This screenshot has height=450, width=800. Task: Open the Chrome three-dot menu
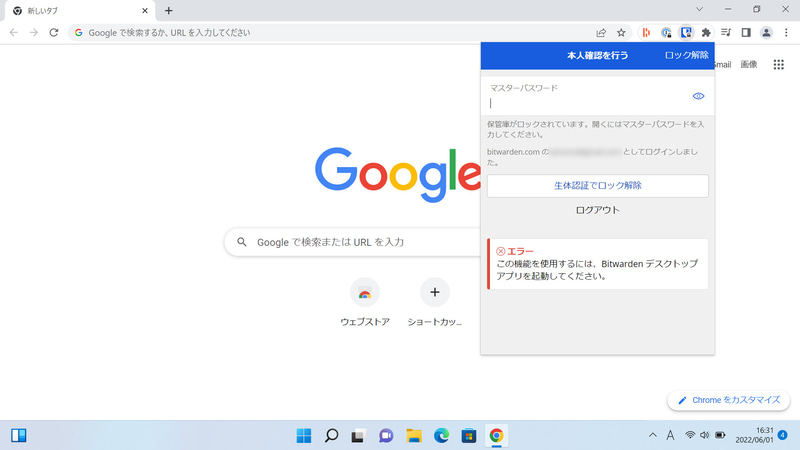tap(786, 33)
